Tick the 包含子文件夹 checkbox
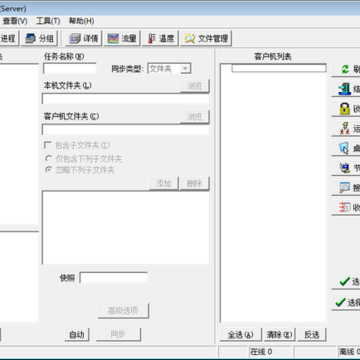The height and width of the screenshot is (360, 360). tap(48, 145)
